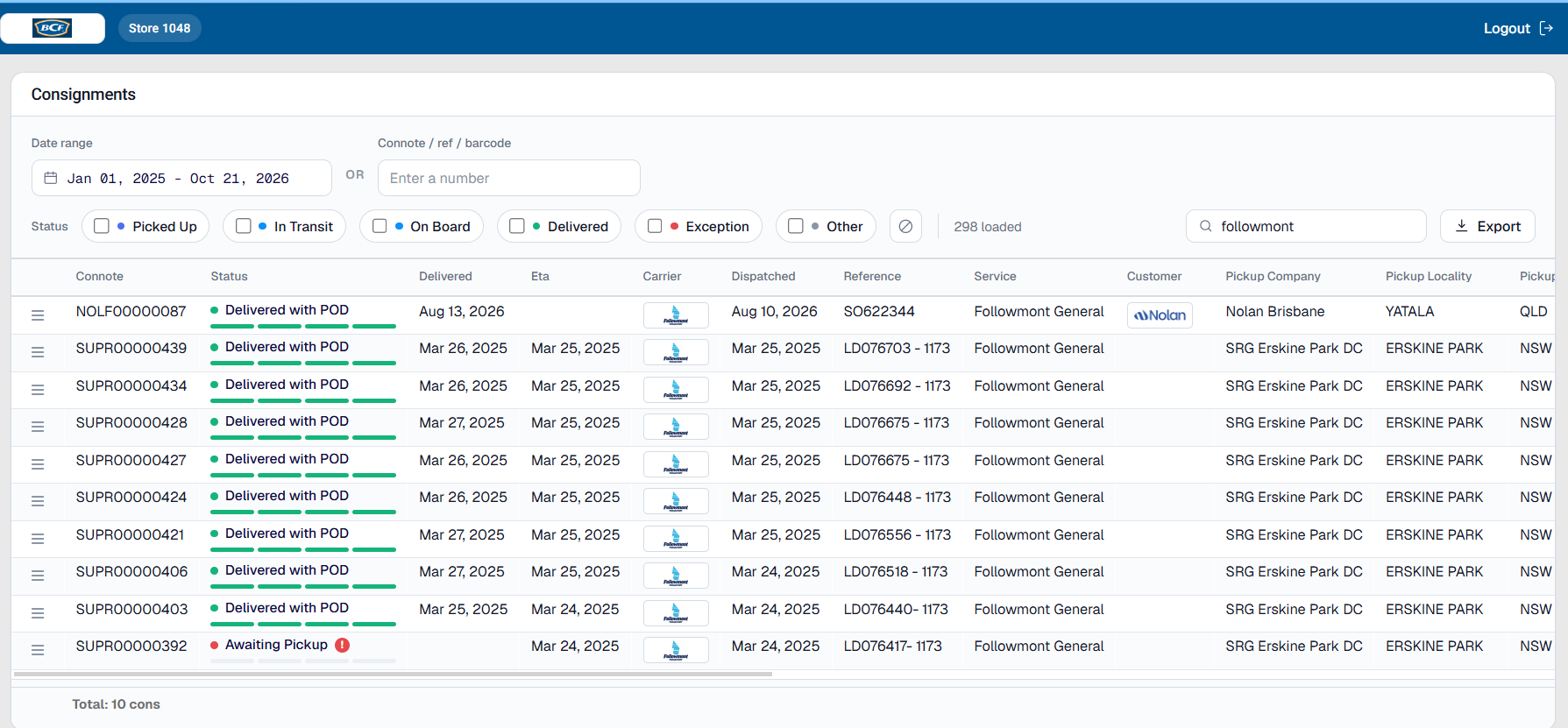Click progress bar for SUPR00000403 status
This screenshot has width=1568, height=728.
303,624
